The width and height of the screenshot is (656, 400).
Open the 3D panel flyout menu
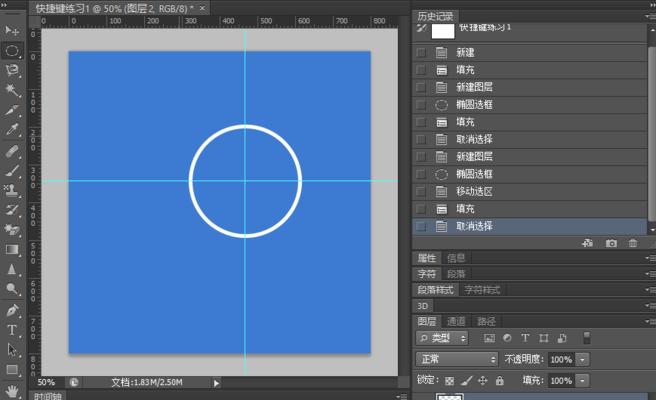(x=650, y=306)
